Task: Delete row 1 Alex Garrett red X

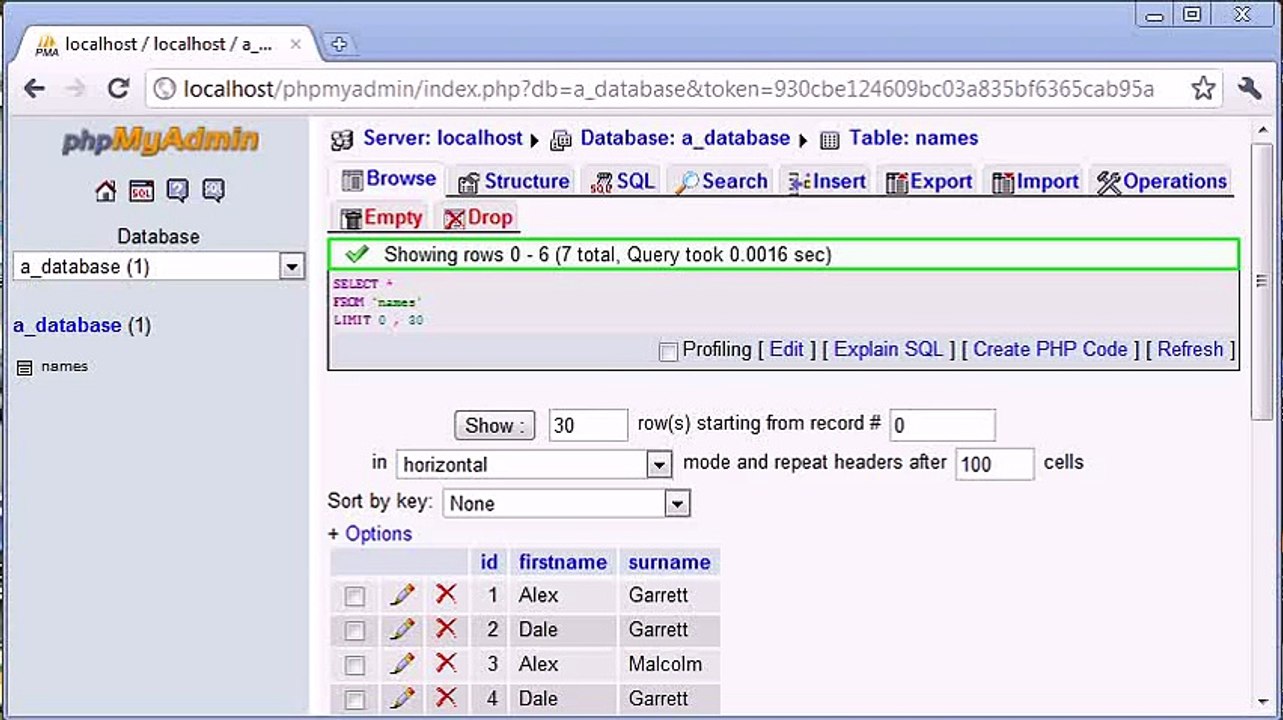Action: pos(446,595)
